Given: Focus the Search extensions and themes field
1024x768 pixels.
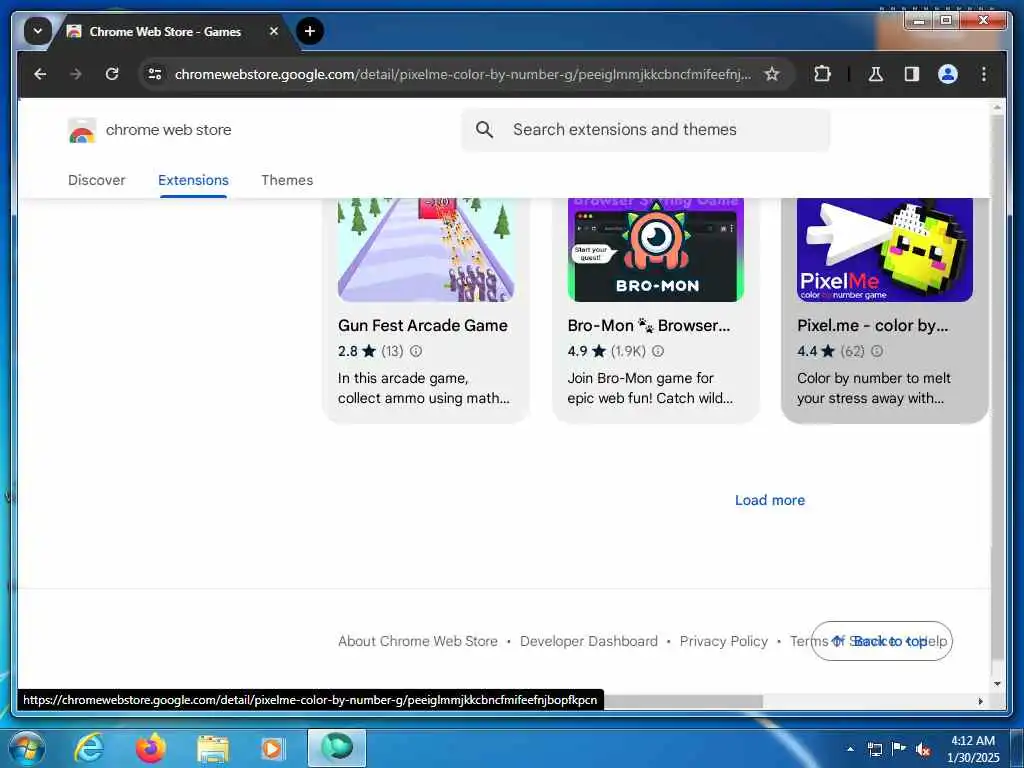Looking at the screenshot, I should point(645,129).
